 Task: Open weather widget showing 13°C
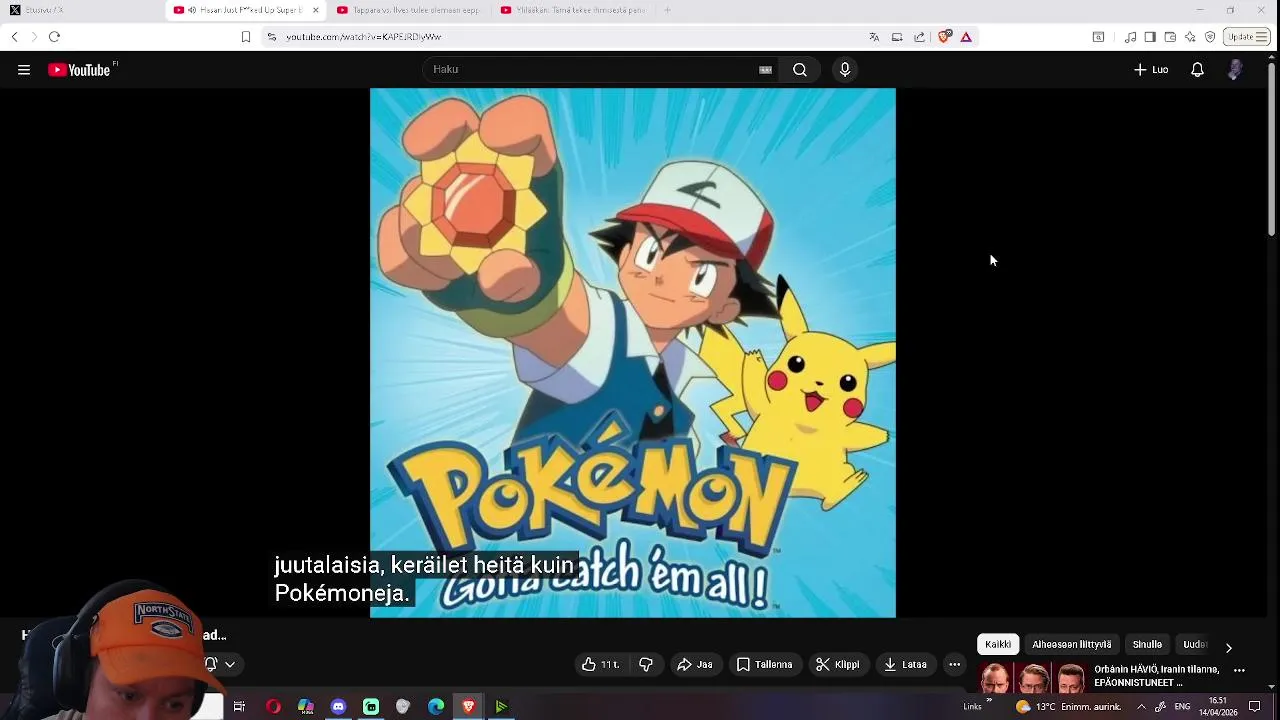coord(1068,707)
